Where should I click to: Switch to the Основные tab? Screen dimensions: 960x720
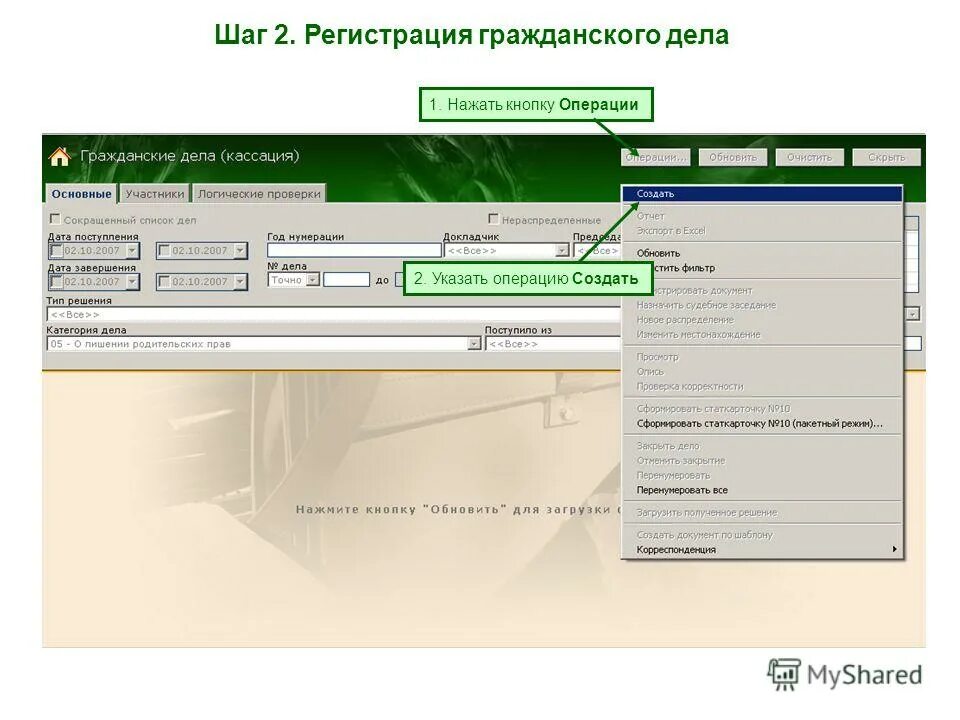[81, 193]
